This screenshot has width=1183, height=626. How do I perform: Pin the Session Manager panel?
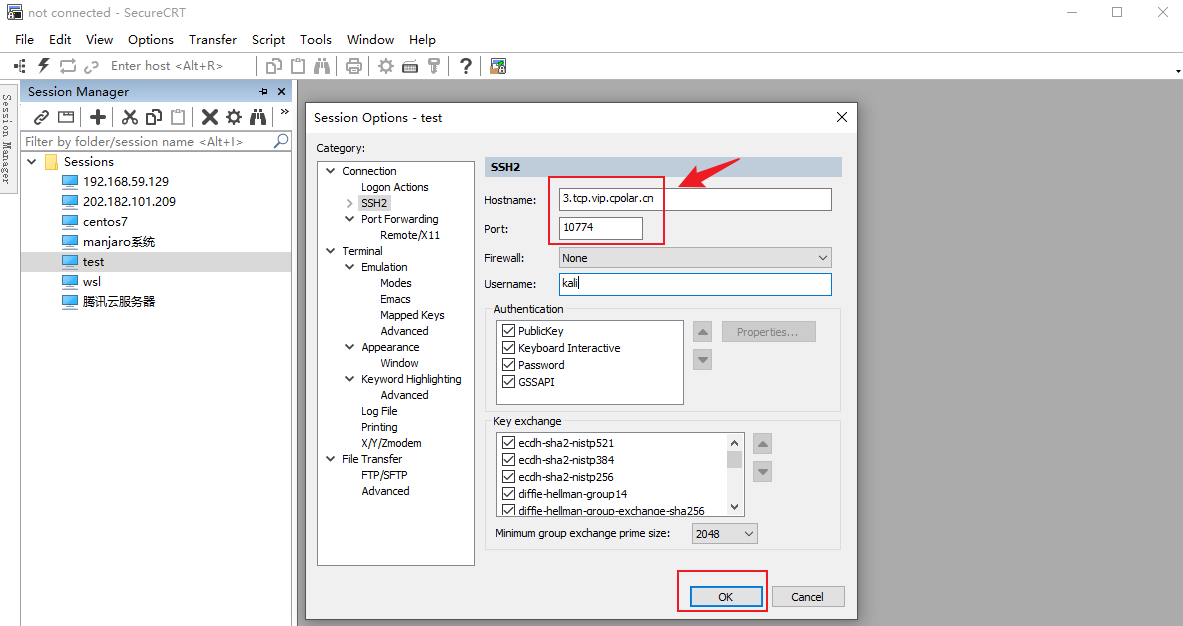[x=263, y=91]
